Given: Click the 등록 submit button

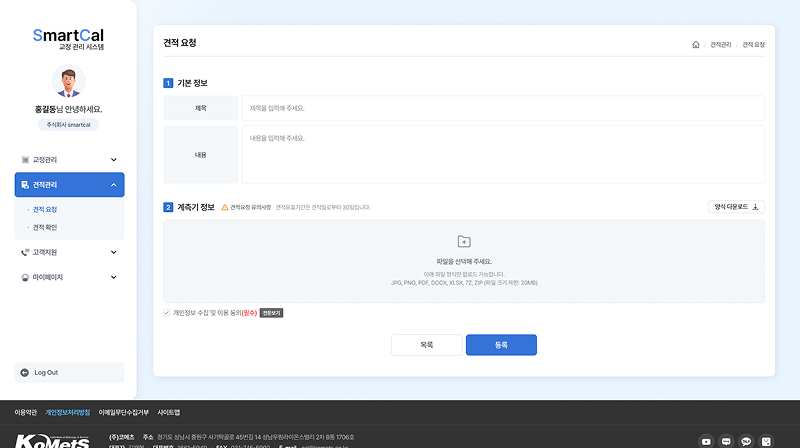Looking at the screenshot, I should click(501, 344).
